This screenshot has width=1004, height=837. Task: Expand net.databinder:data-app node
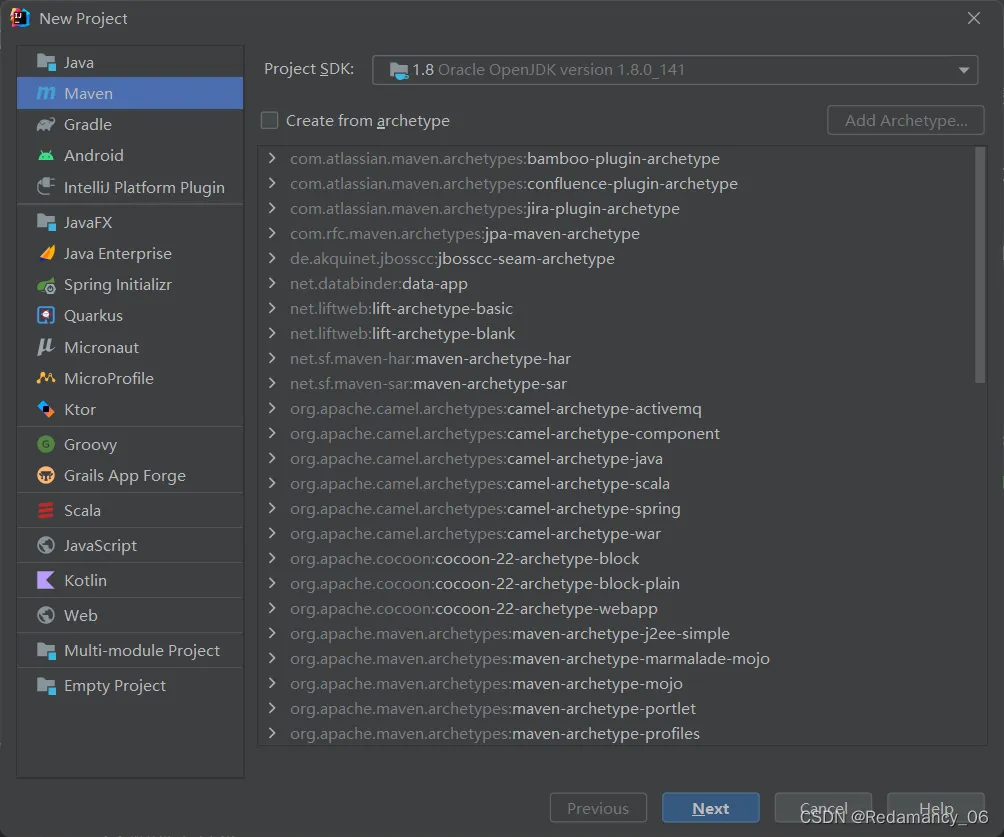pos(272,283)
